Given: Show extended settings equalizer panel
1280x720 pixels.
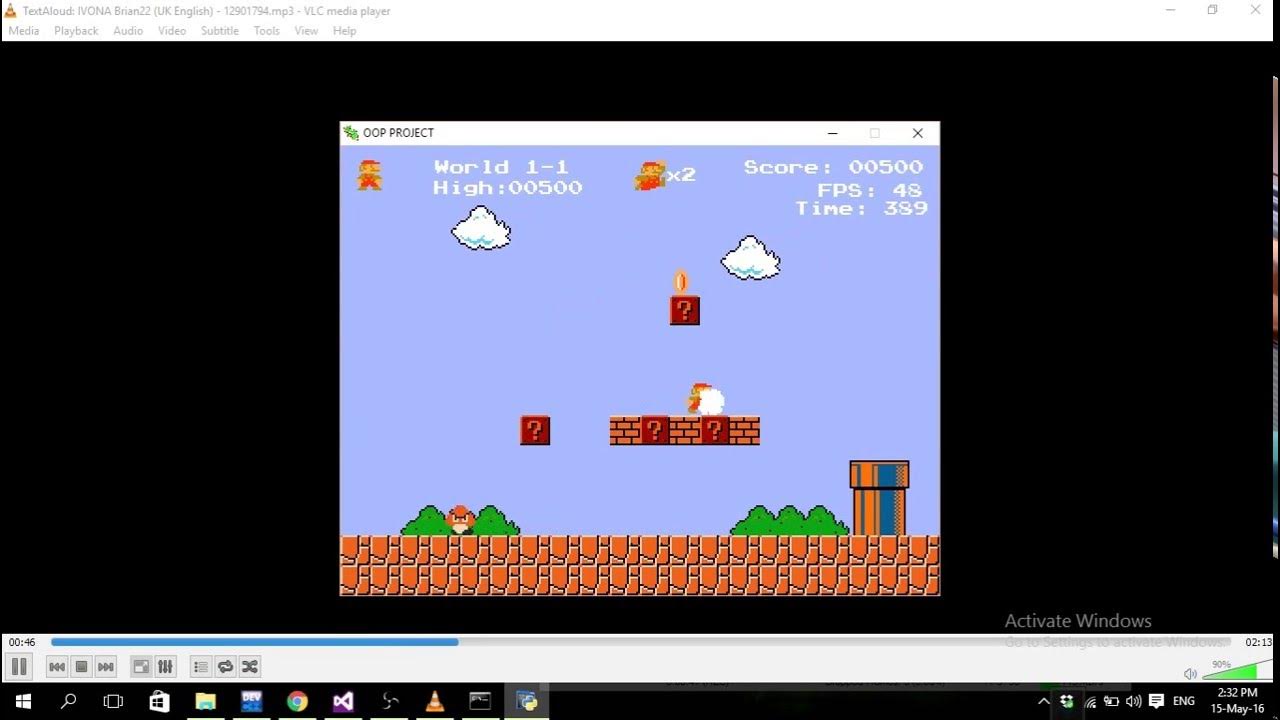Looking at the screenshot, I should tap(165, 667).
